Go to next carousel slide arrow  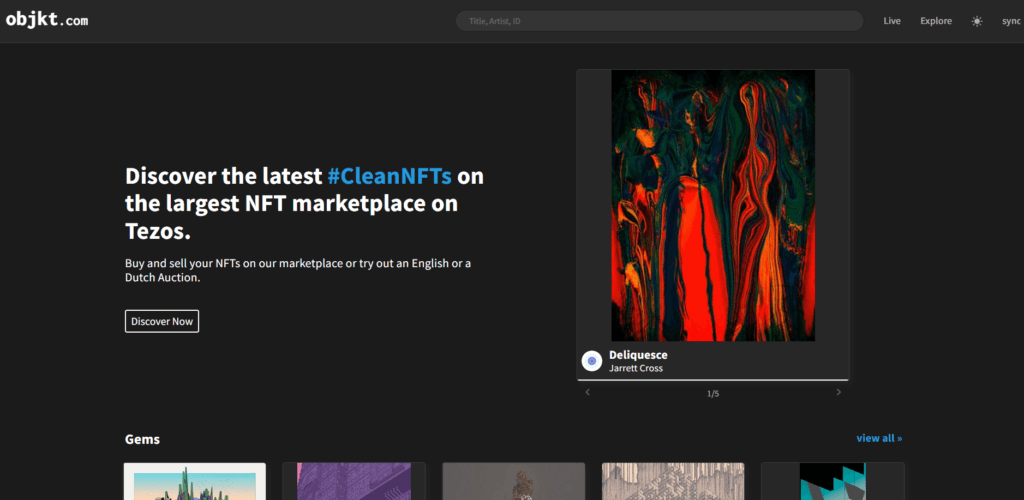pos(839,392)
